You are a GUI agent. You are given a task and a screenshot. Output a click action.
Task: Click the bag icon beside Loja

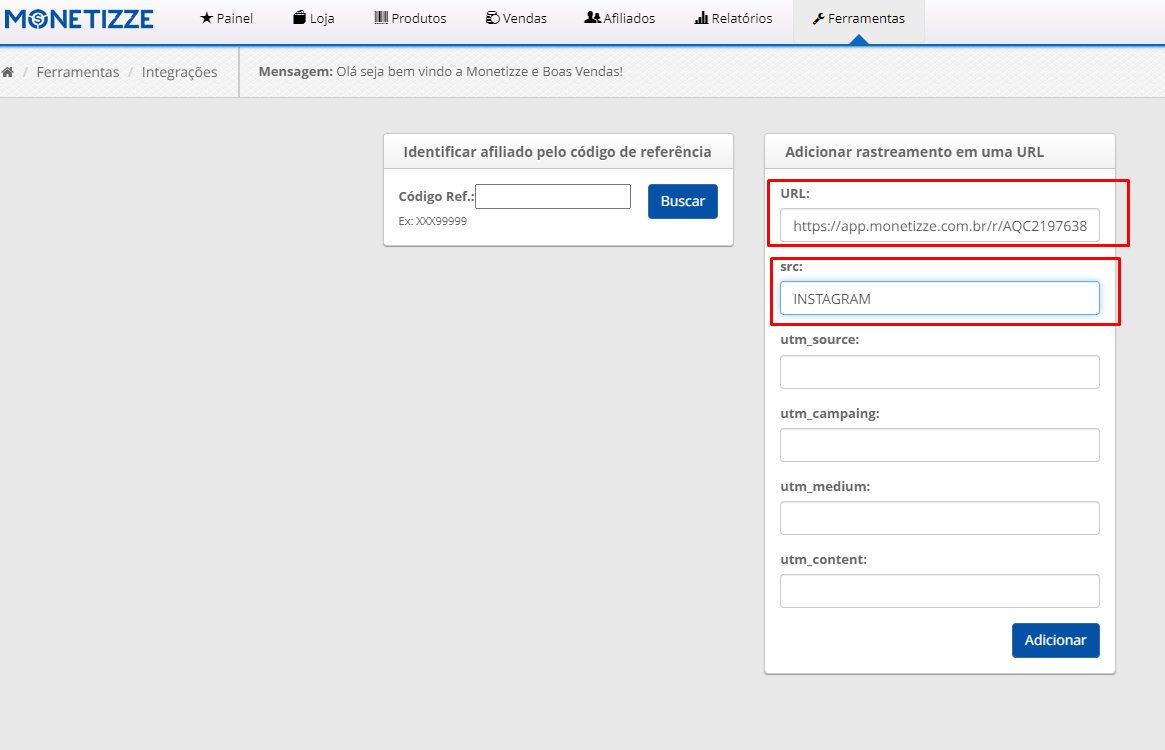pyautogui.click(x=299, y=18)
